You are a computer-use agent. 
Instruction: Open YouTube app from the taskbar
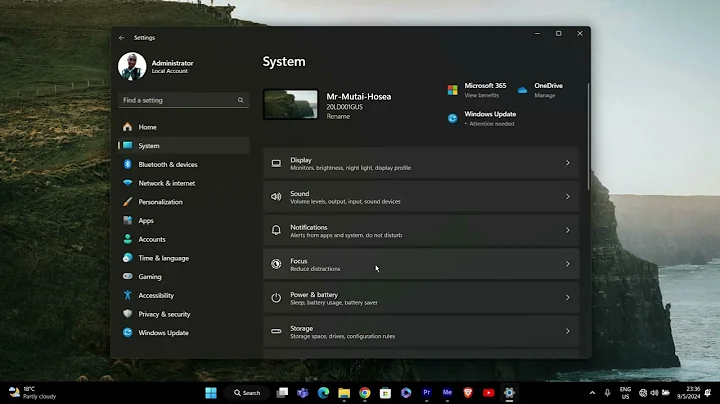(489, 393)
